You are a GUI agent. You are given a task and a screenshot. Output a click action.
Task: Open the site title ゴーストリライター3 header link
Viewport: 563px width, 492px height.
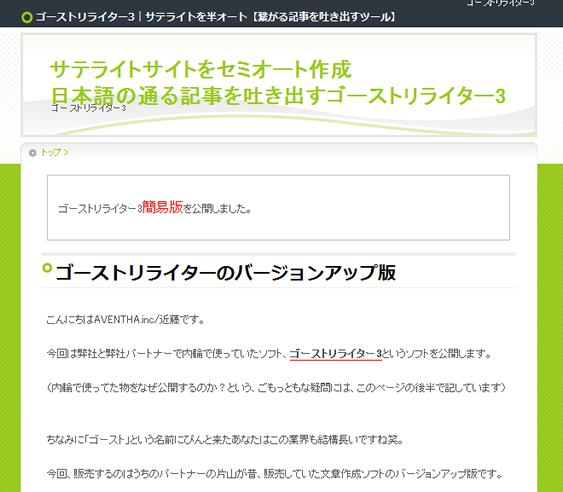click(x=215, y=17)
